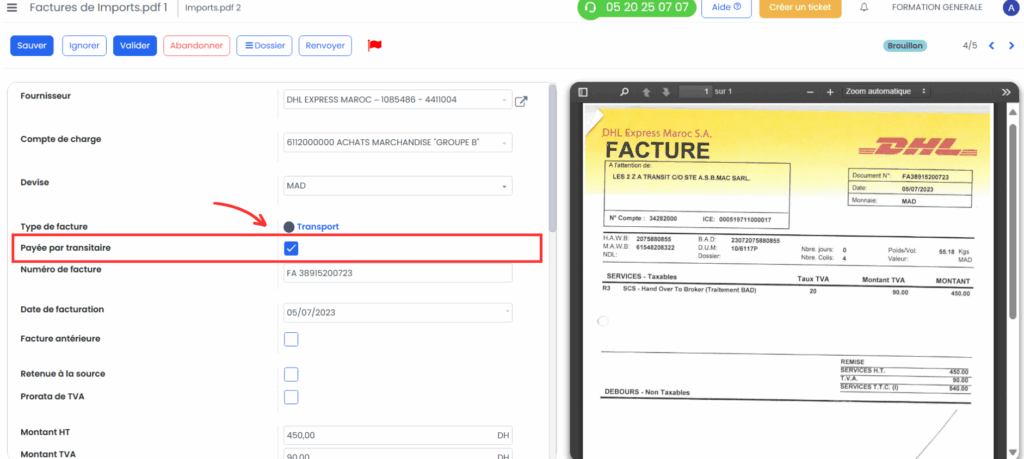1024x459 pixels.
Task: Click the red flag icon
Action: (375, 45)
